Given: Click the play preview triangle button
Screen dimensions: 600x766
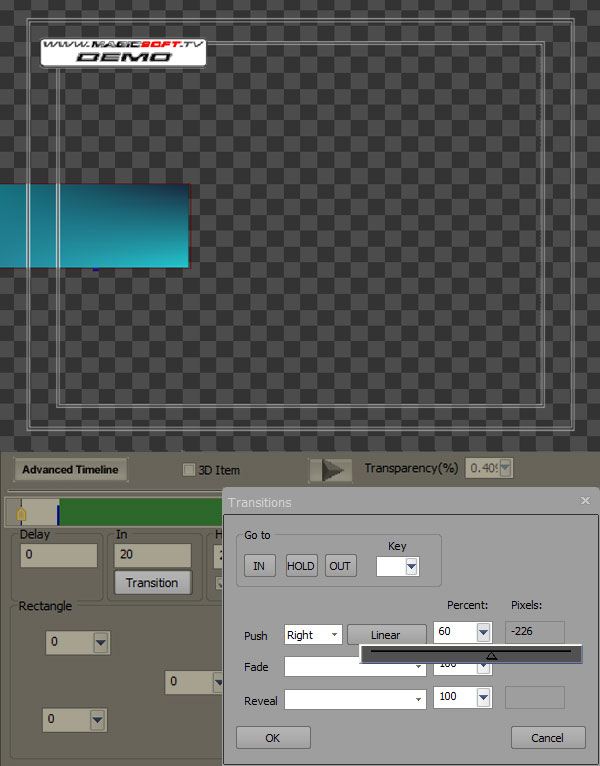Looking at the screenshot, I should pos(331,470).
